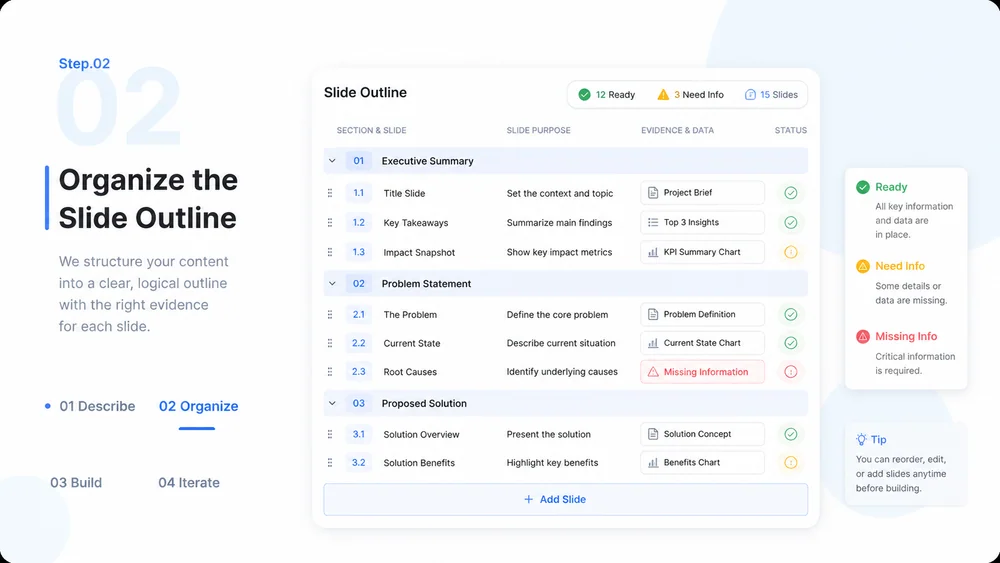Screen dimensions: 1000x563
Task: Collapse the Proposed Solution section
Action: (x=332, y=404)
